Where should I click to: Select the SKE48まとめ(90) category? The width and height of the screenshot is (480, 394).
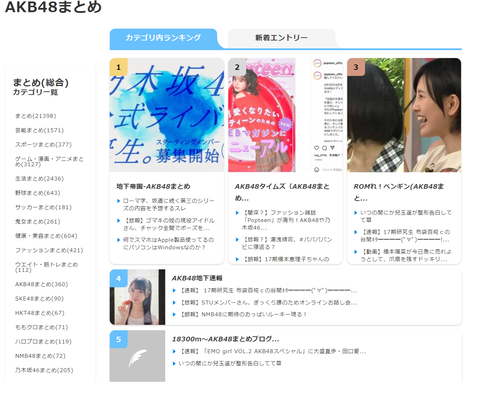[x=39, y=299]
